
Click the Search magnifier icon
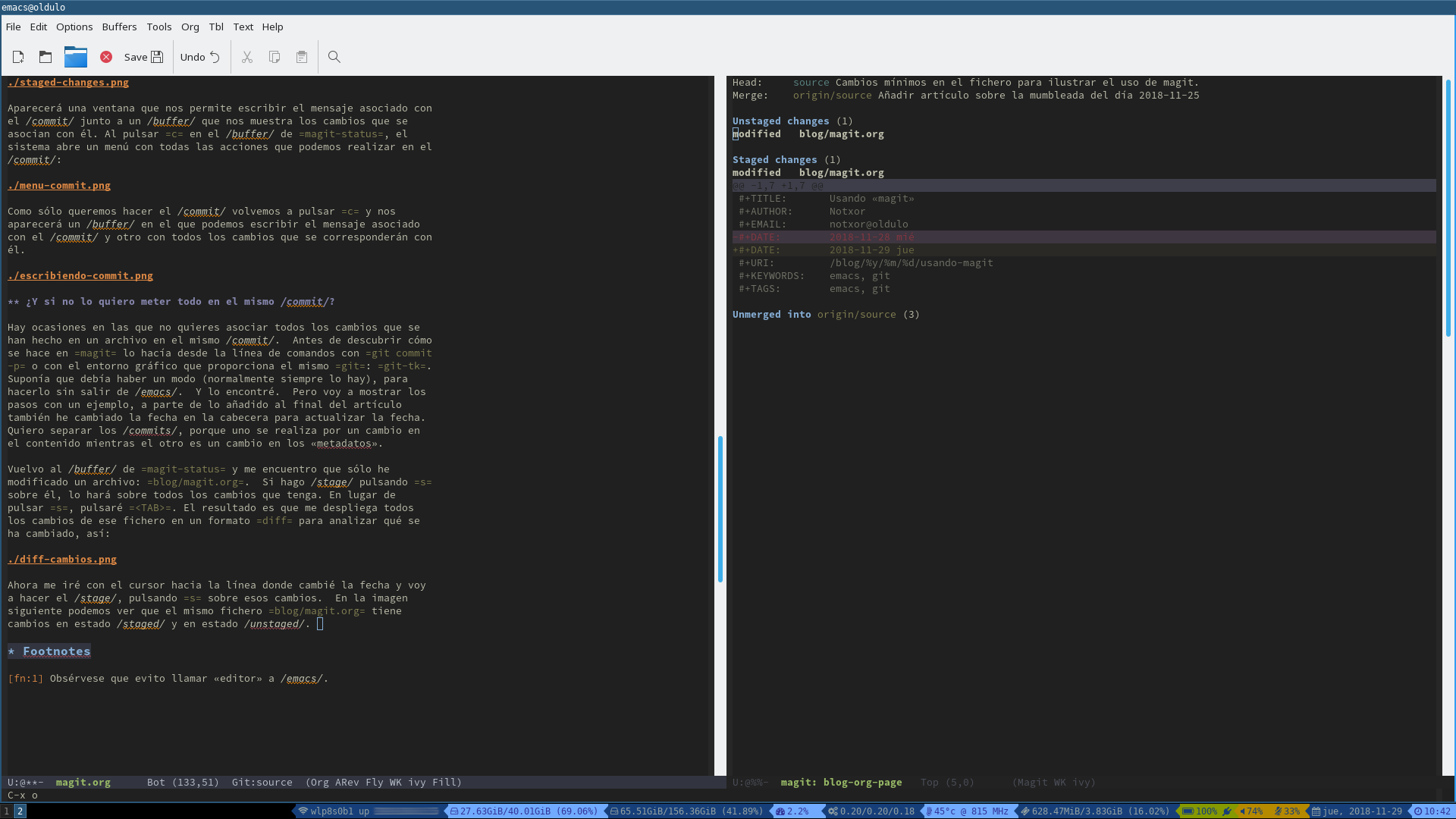click(x=334, y=57)
